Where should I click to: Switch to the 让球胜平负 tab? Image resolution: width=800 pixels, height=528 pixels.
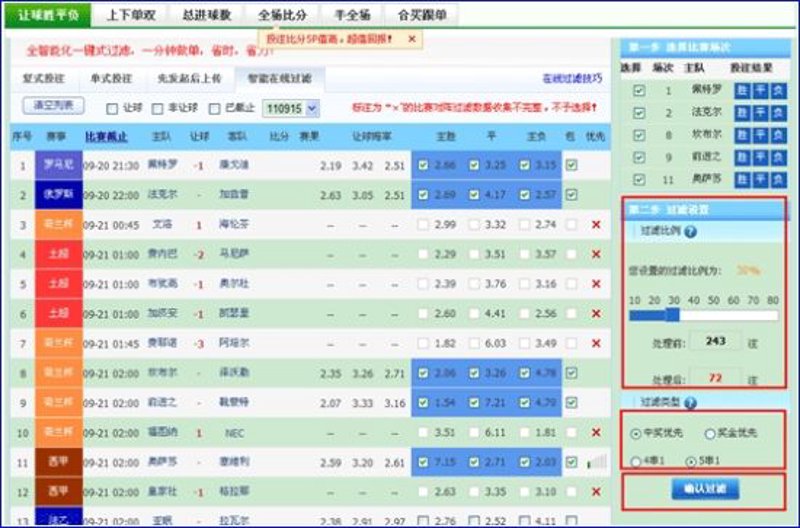coord(48,15)
